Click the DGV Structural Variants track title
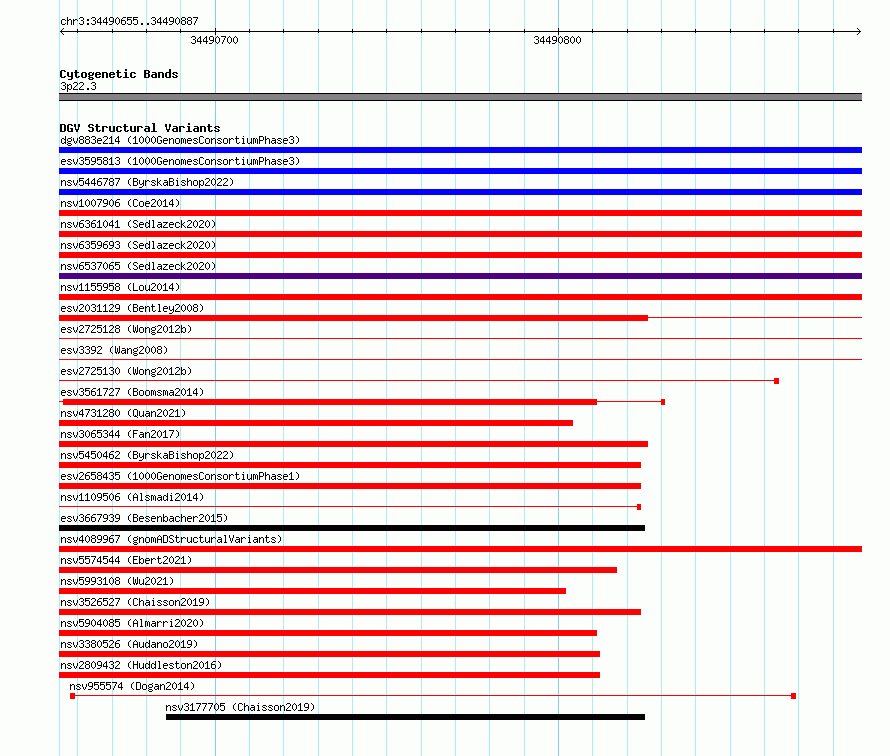Image resolution: width=890 pixels, height=756 pixels. [x=140, y=128]
